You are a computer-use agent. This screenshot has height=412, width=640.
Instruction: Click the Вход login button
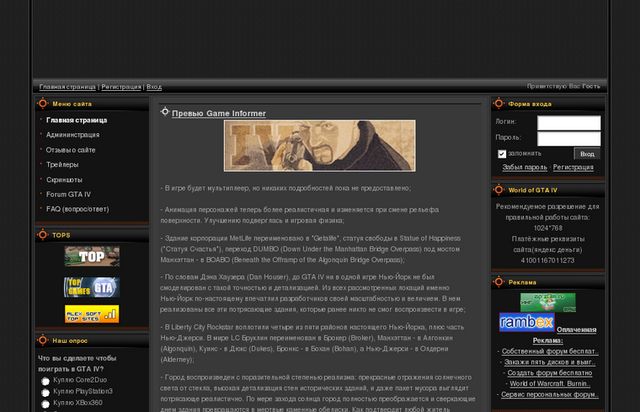587,154
